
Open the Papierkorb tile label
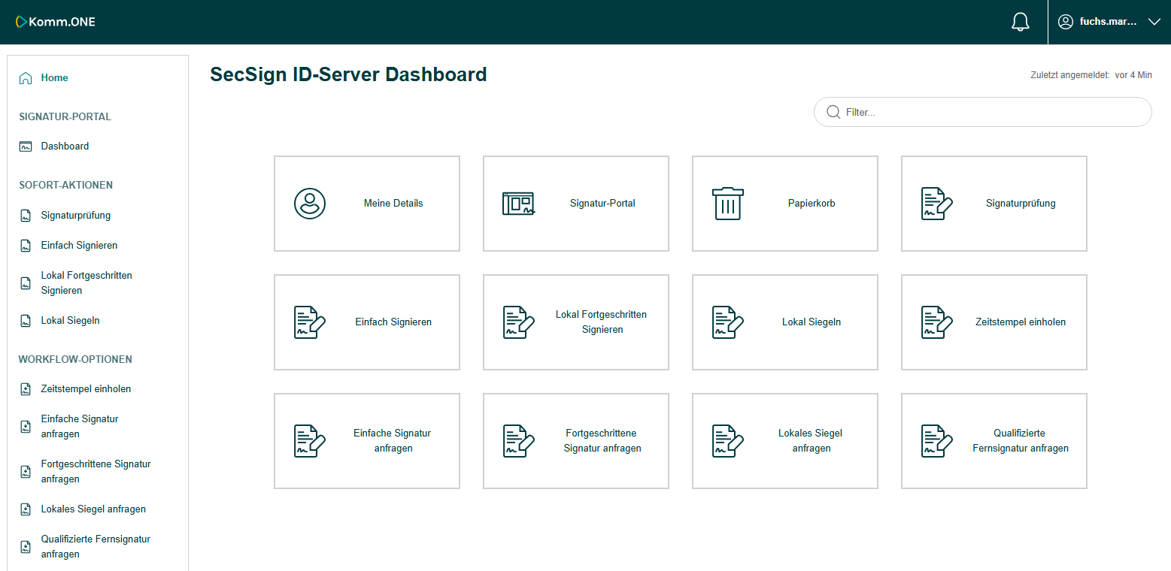[812, 203]
